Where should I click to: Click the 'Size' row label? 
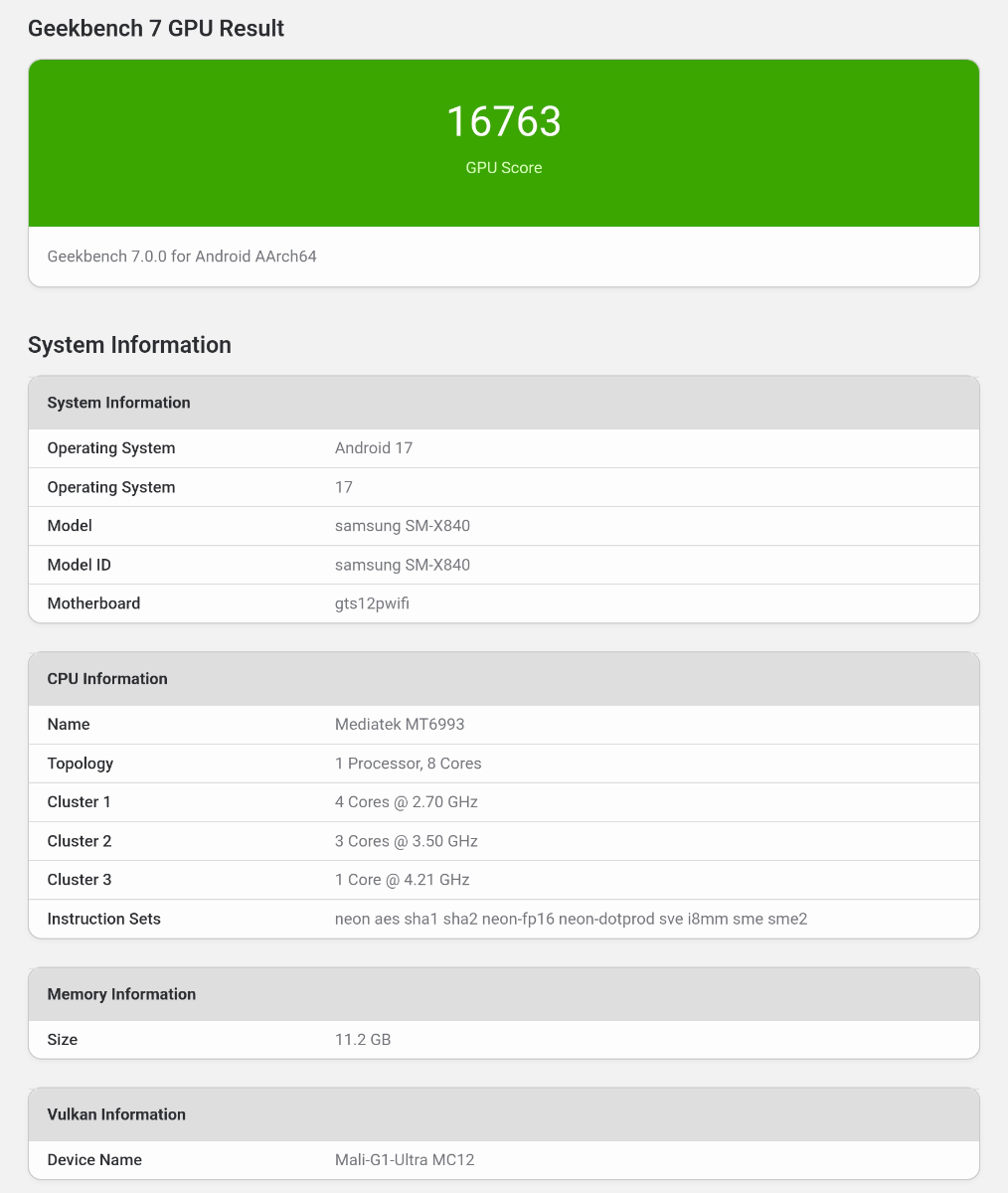pos(63,1040)
